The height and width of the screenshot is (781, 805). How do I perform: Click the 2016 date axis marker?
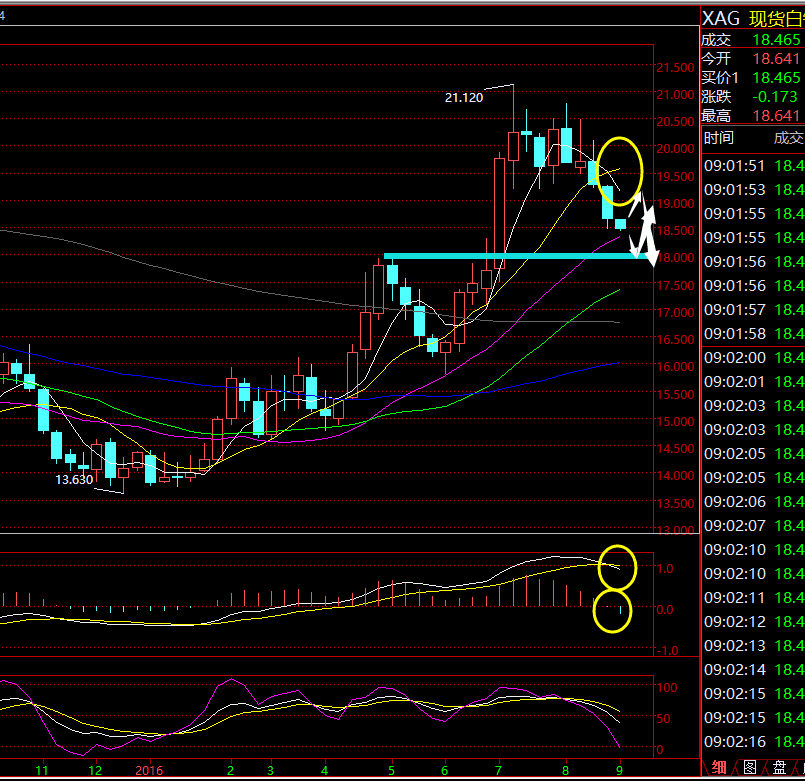pos(148,770)
